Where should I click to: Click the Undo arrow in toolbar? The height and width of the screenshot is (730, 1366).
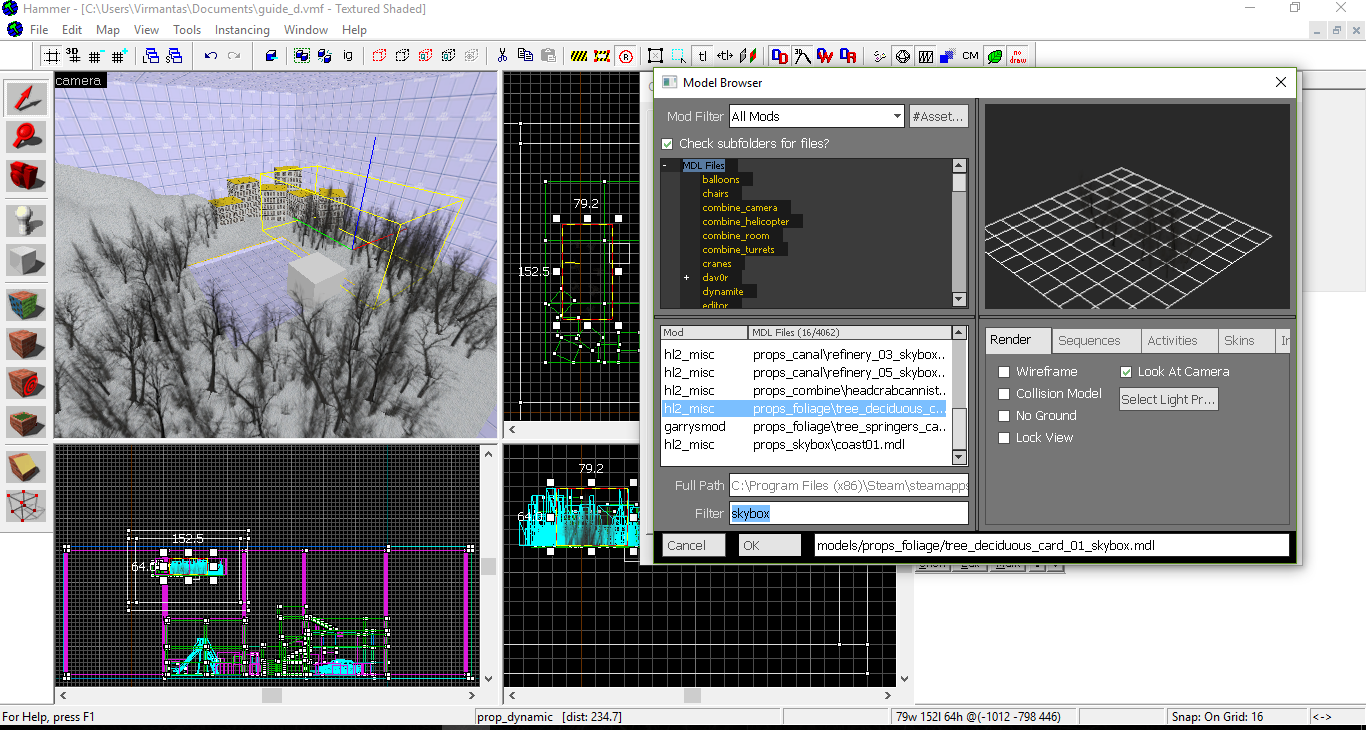tap(210, 56)
